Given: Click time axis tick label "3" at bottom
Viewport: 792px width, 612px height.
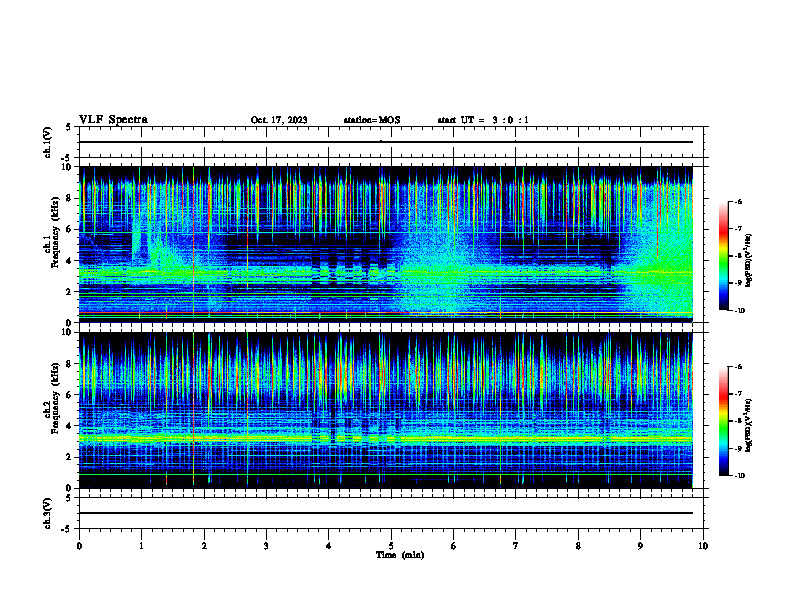Looking at the screenshot, I should 266,546.
